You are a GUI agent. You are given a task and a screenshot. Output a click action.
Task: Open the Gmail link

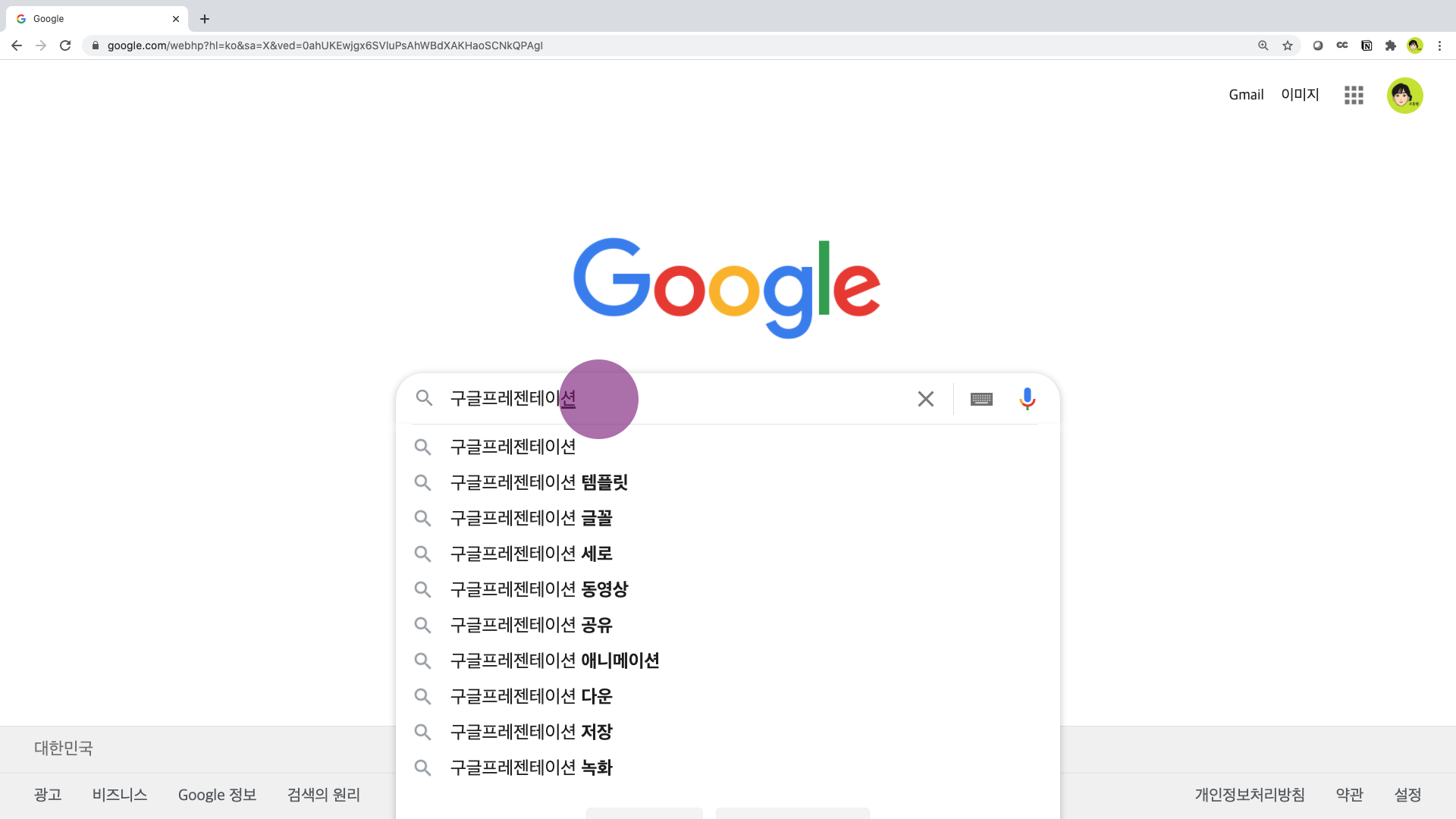pyautogui.click(x=1246, y=95)
